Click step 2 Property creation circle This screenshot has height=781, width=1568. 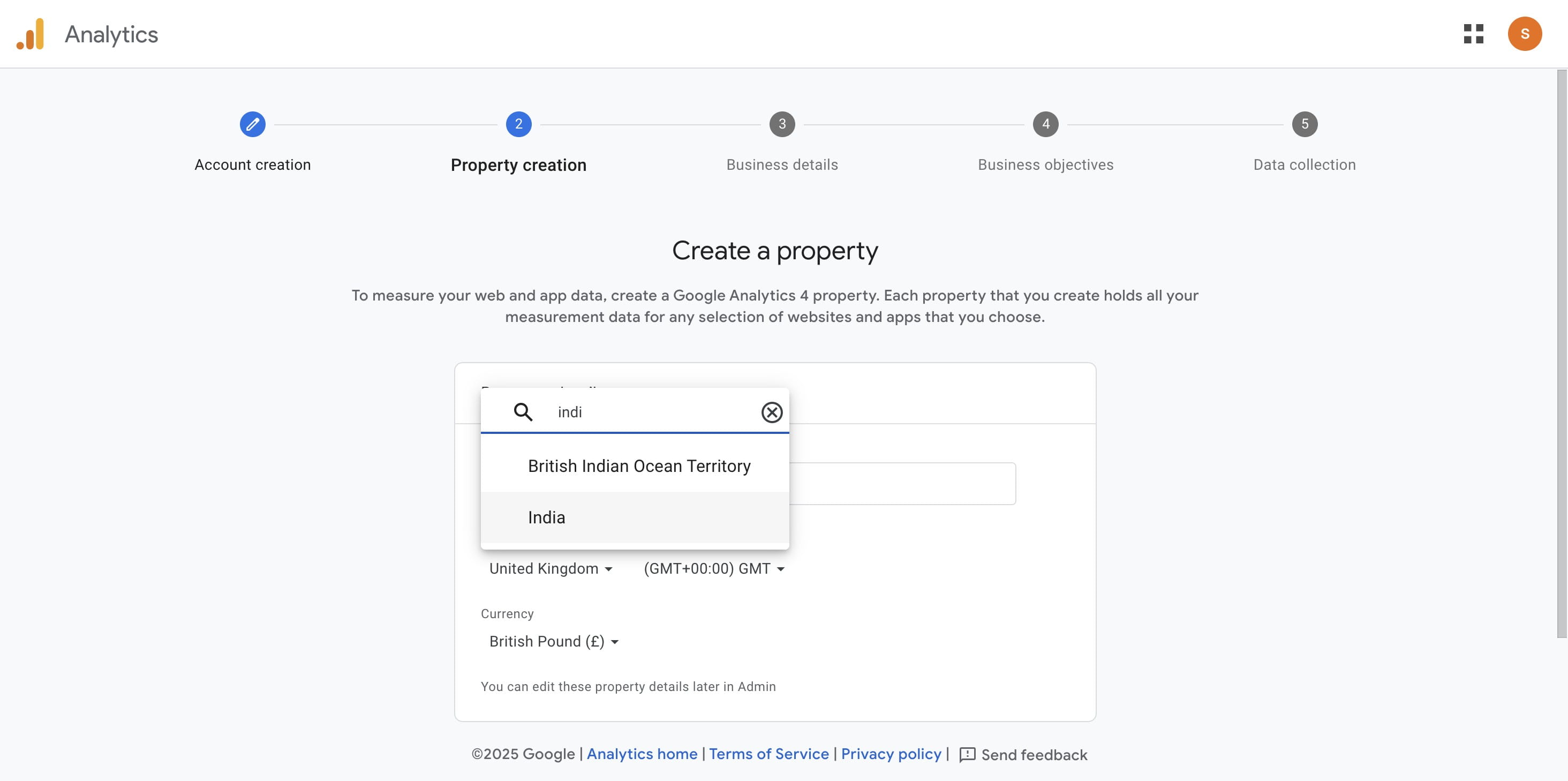(518, 124)
